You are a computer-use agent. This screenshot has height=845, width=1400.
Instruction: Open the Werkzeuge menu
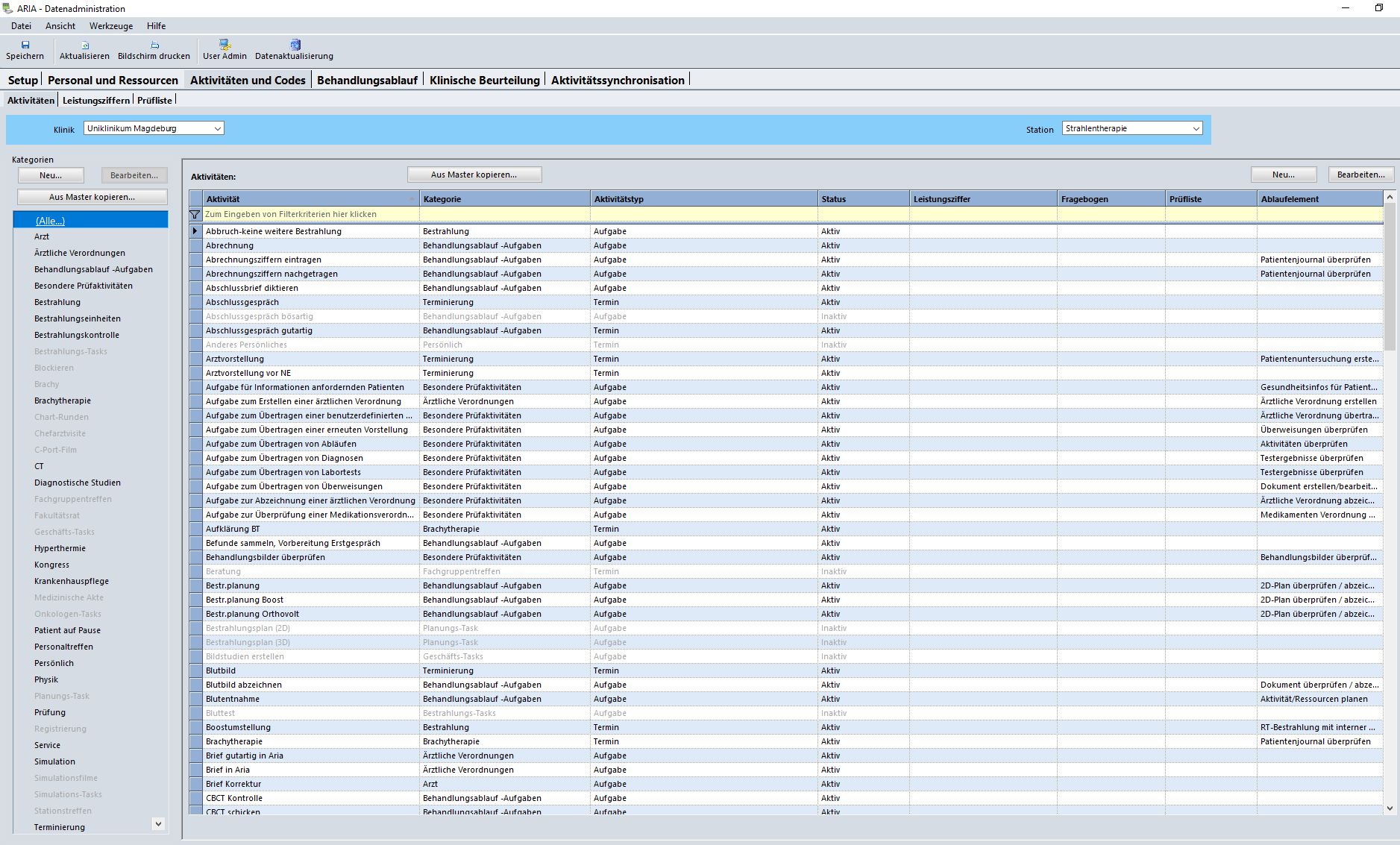(x=111, y=26)
